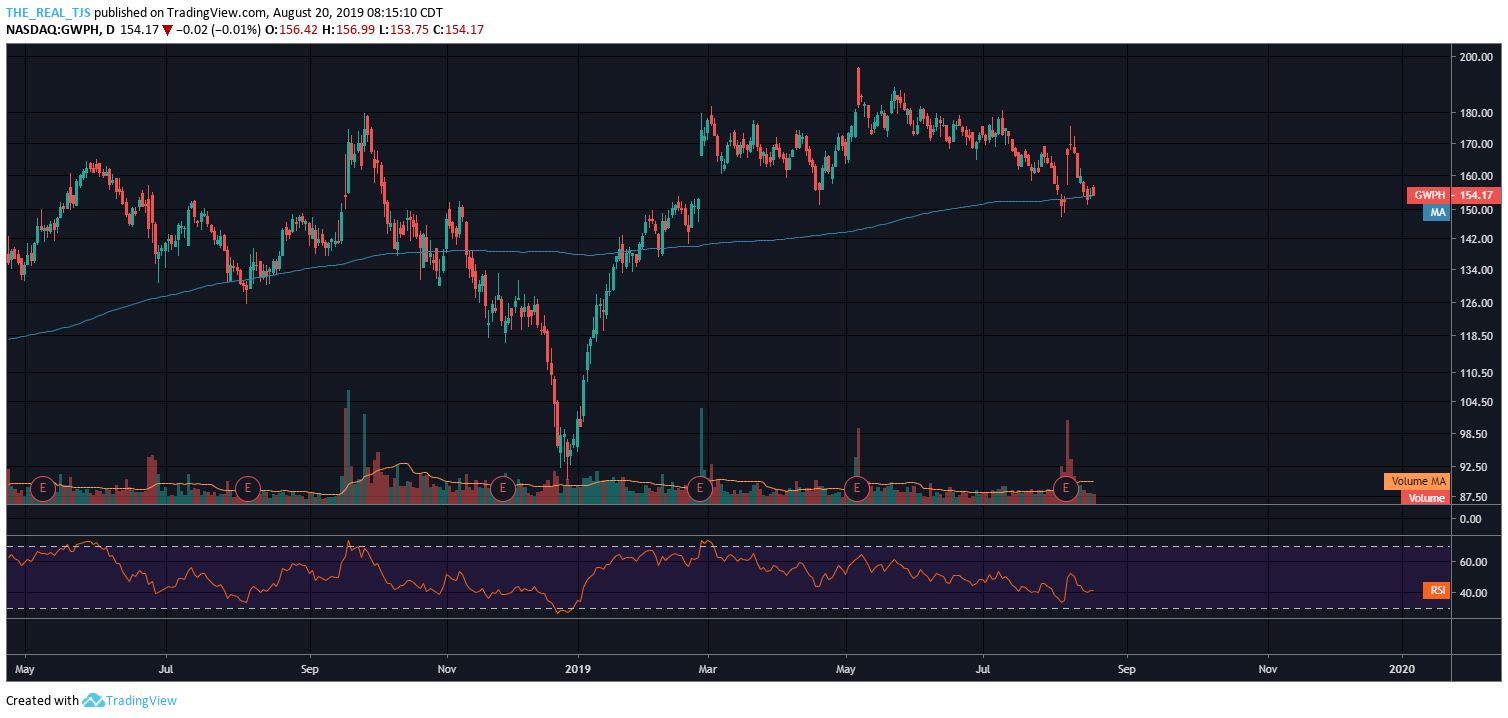1508x718 pixels.
Task: Click the earnings E marker above the May 2018 label
Action: (x=42, y=488)
